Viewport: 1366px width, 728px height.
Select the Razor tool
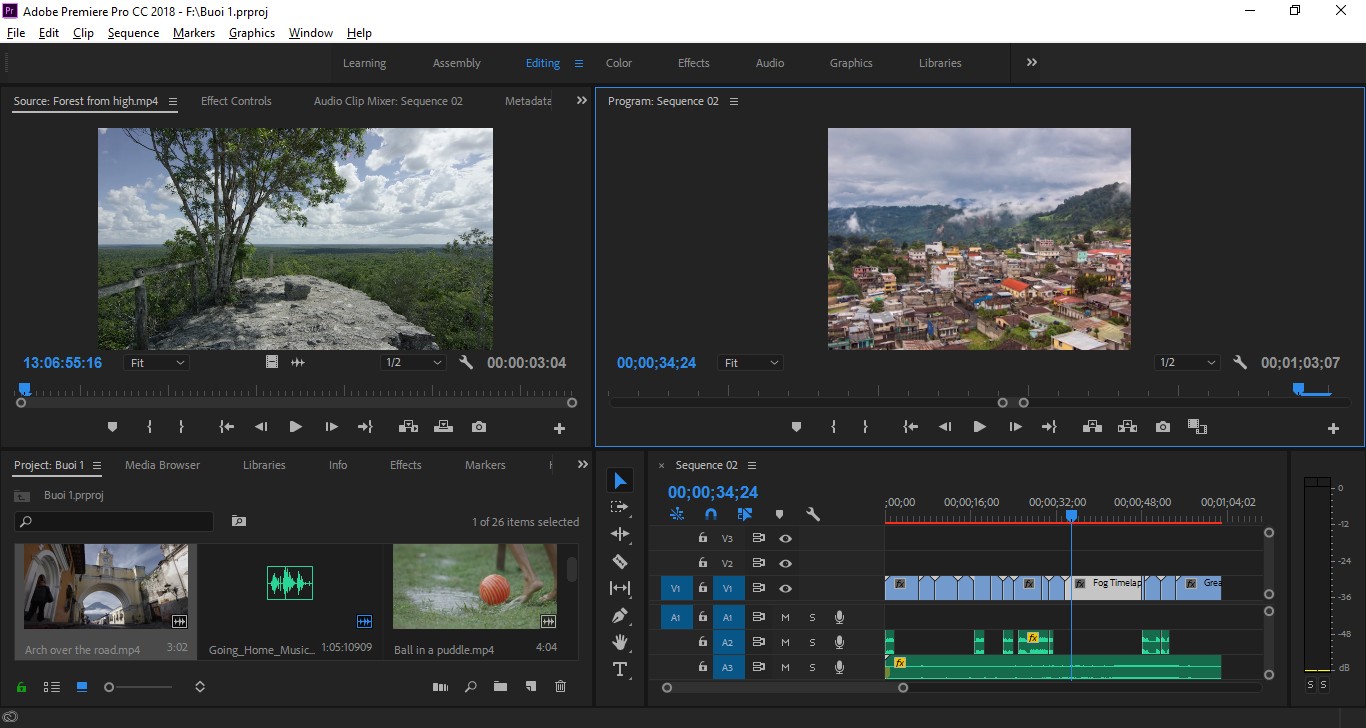[x=620, y=561]
